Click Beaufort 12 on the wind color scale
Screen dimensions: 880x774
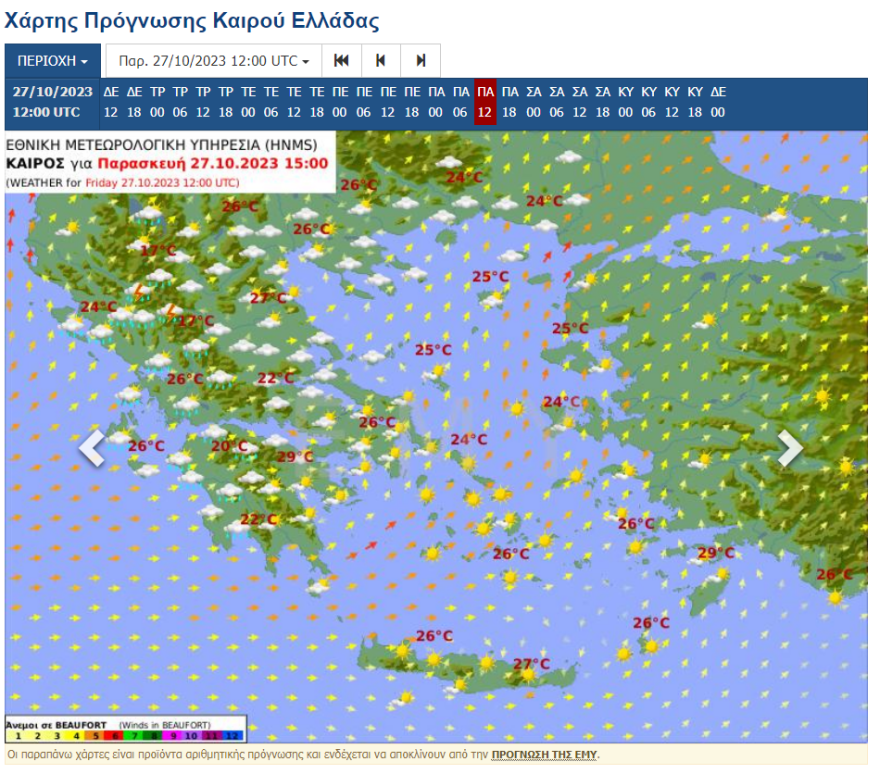[233, 733]
